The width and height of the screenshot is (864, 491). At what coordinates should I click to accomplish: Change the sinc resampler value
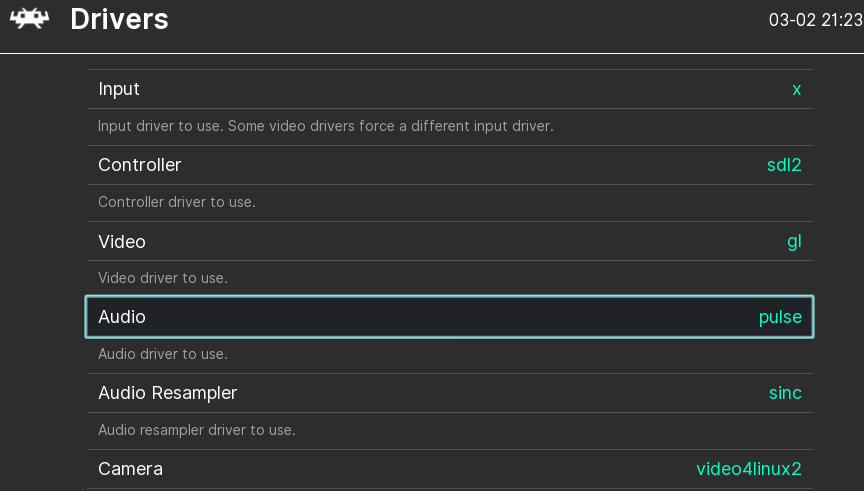[785, 393]
